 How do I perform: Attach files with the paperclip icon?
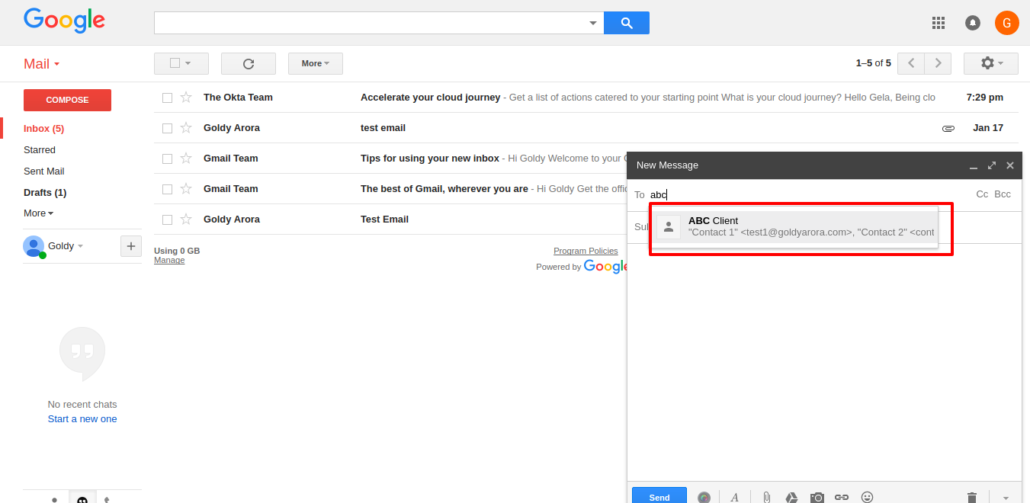[x=766, y=498]
